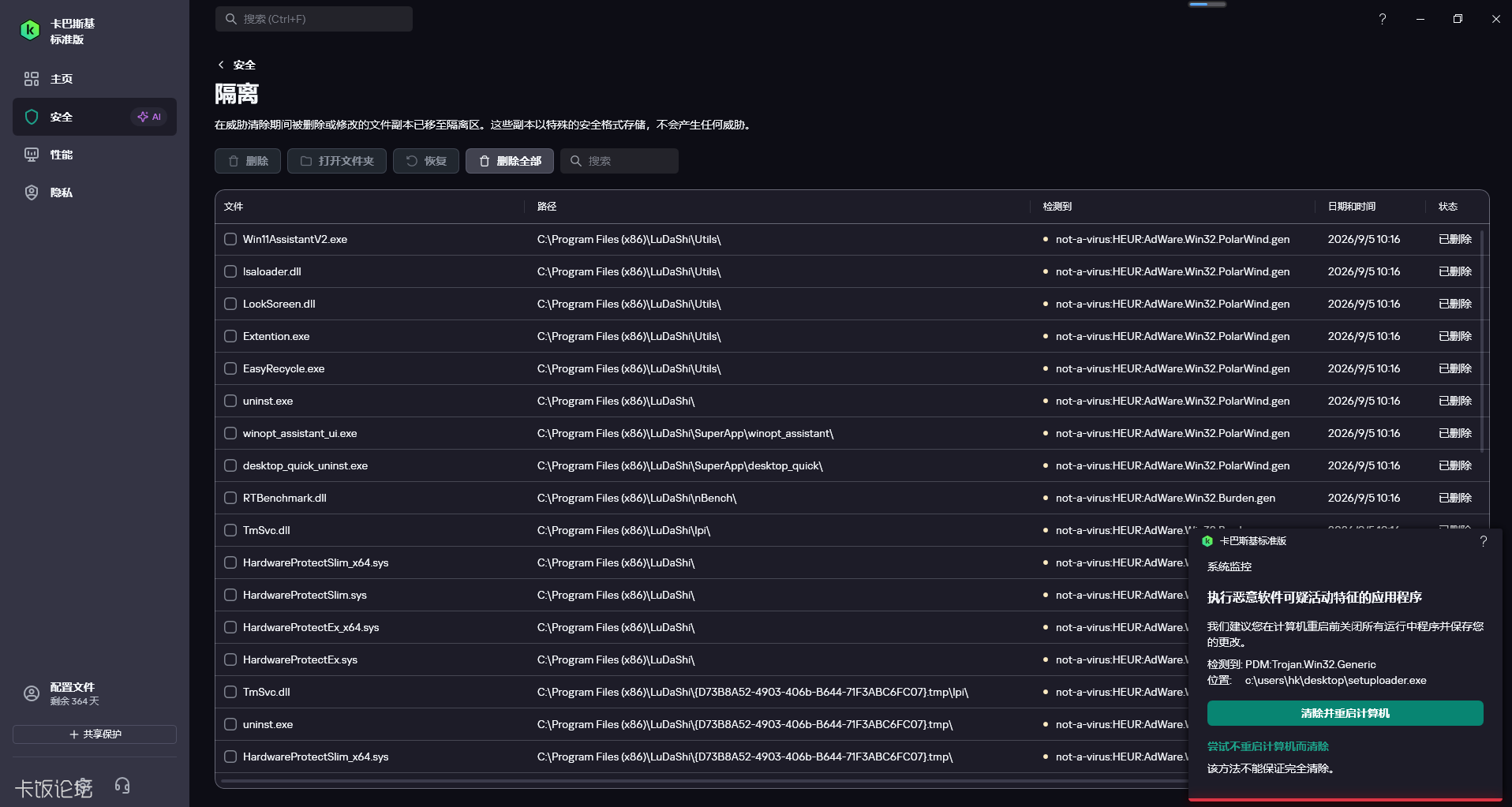Open Performance (性能) monitor icon

[x=32, y=155]
